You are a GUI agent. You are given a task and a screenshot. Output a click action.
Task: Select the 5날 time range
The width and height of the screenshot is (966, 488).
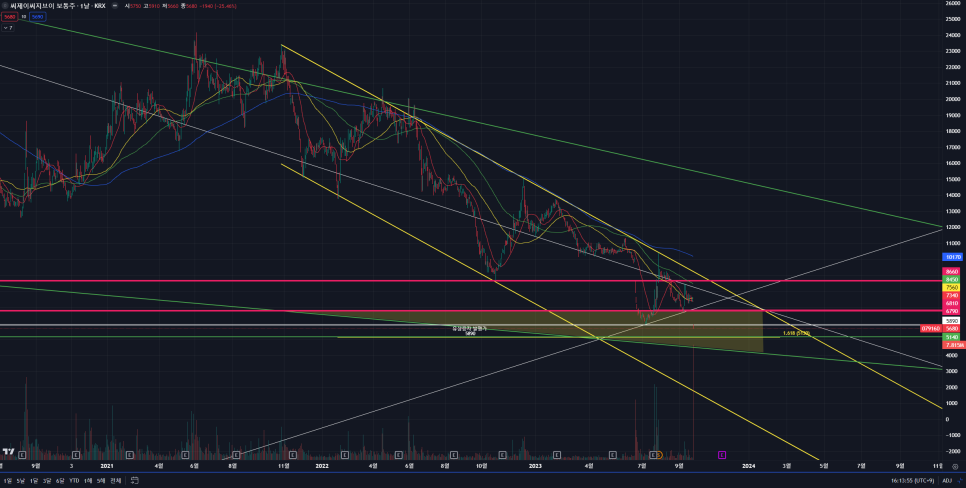(21, 481)
